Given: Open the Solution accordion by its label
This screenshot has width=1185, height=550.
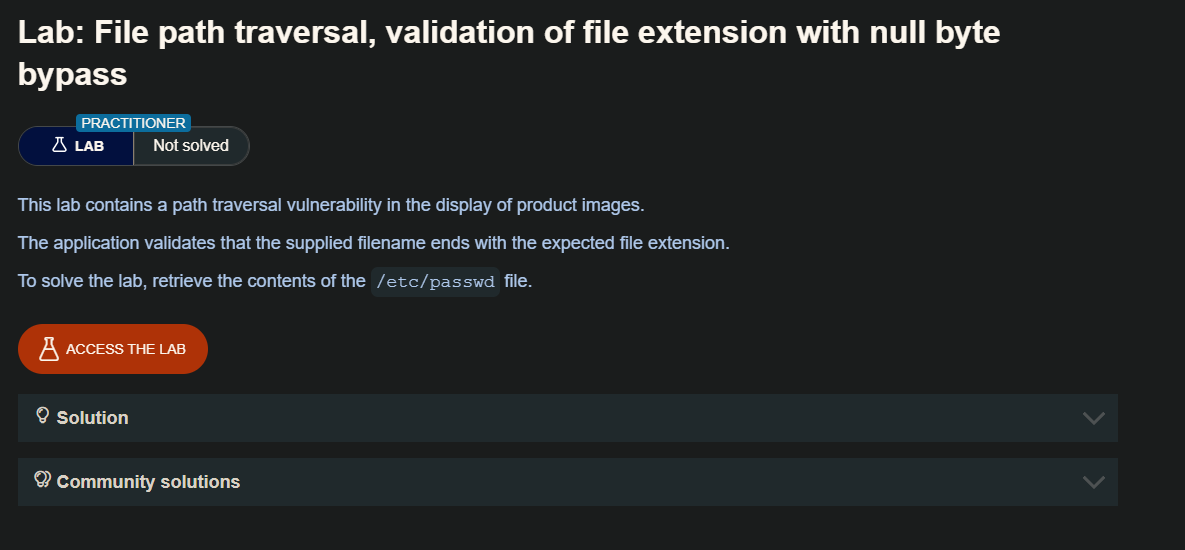Looking at the screenshot, I should coord(92,418).
